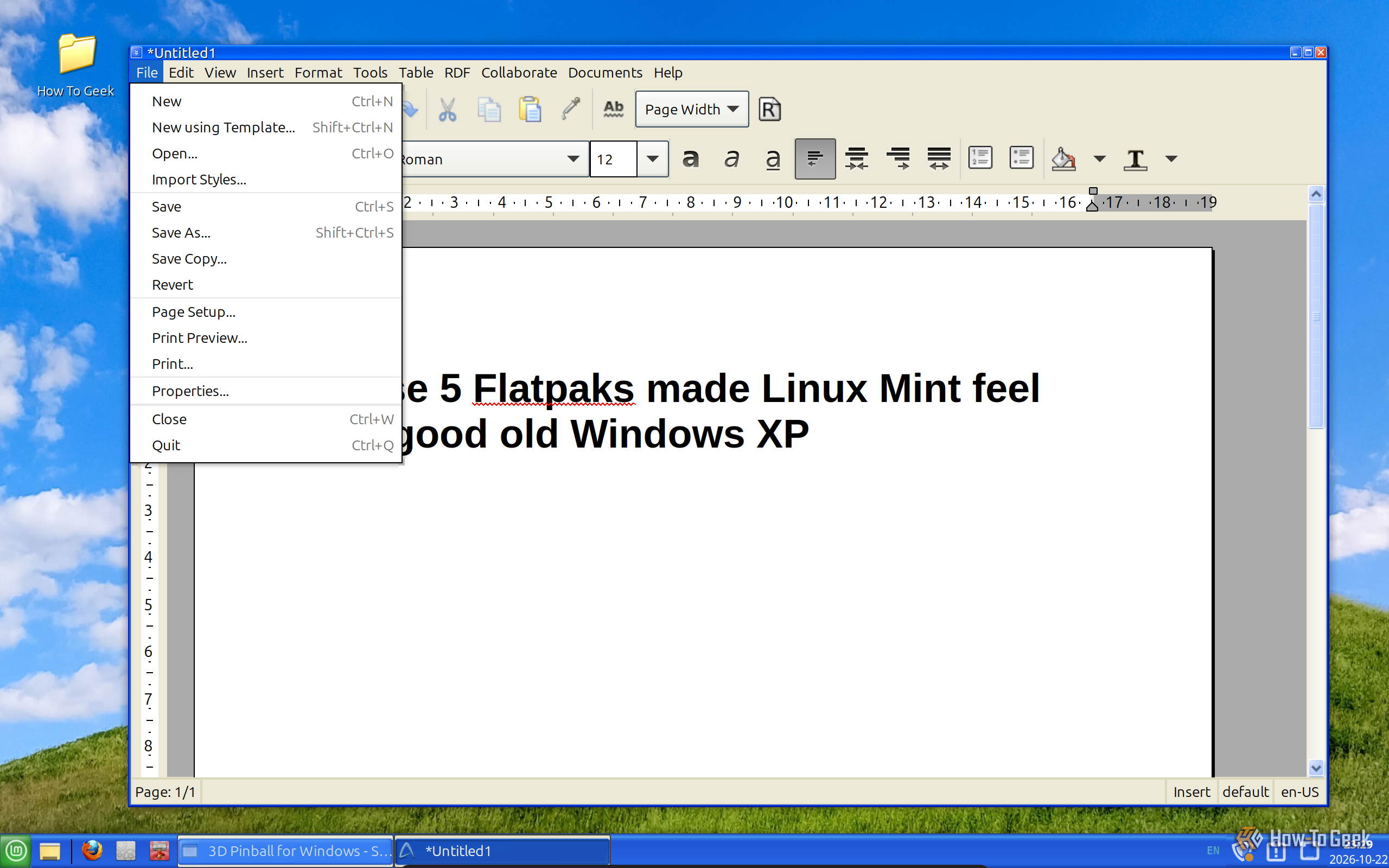This screenshot has height=868, width=1389.
Task: Run the Spell Check (Ab) icon
Action: click(613, 109)
